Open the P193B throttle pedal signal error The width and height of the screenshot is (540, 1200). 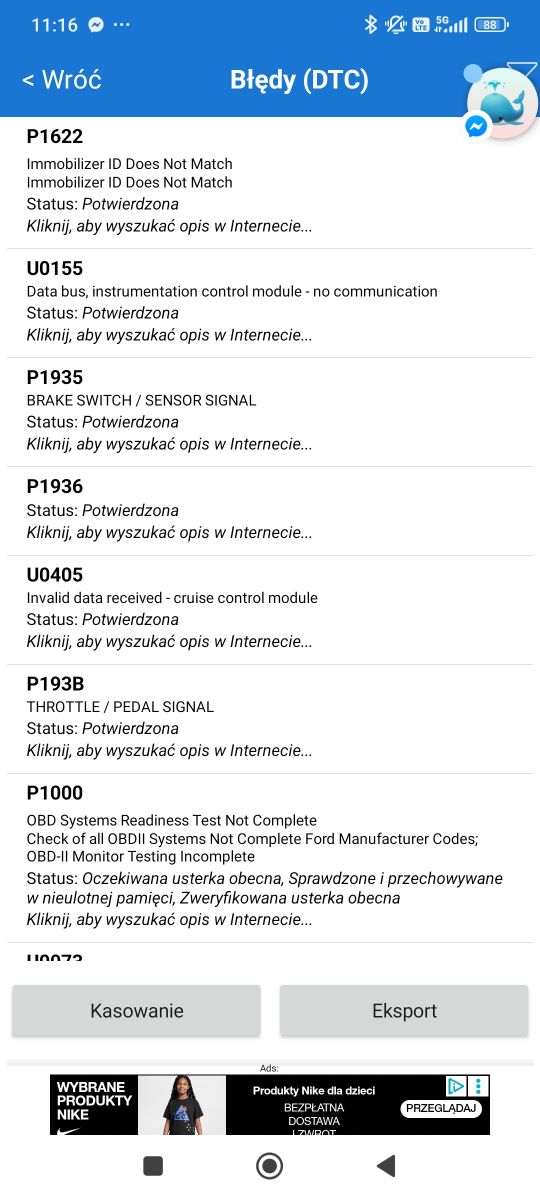[270, 719]
